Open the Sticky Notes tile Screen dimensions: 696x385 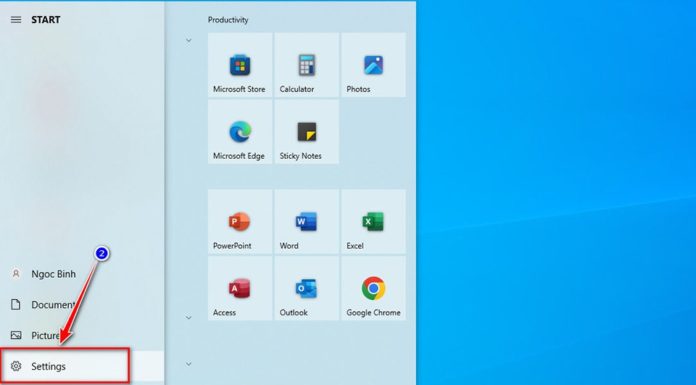[x=307, y=132]
